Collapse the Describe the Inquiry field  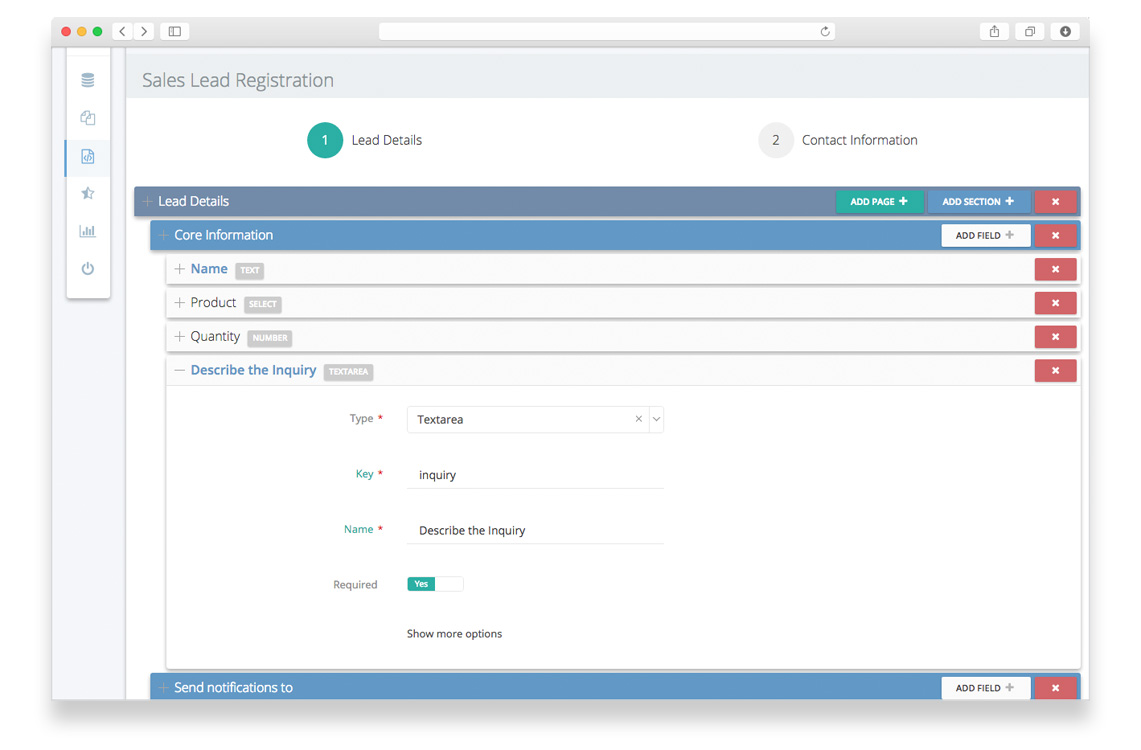pos(180,371)
